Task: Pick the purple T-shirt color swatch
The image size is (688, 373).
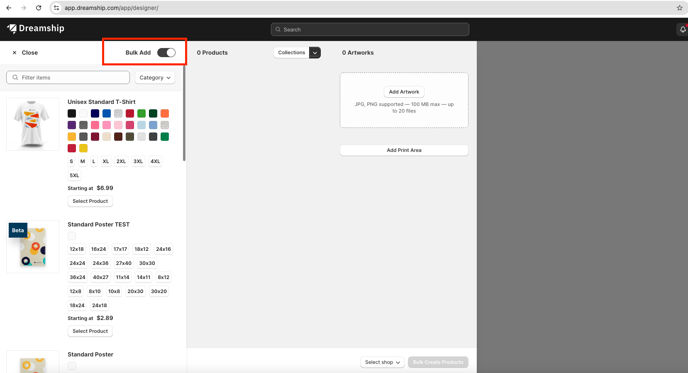Action: tap(72, 125)
